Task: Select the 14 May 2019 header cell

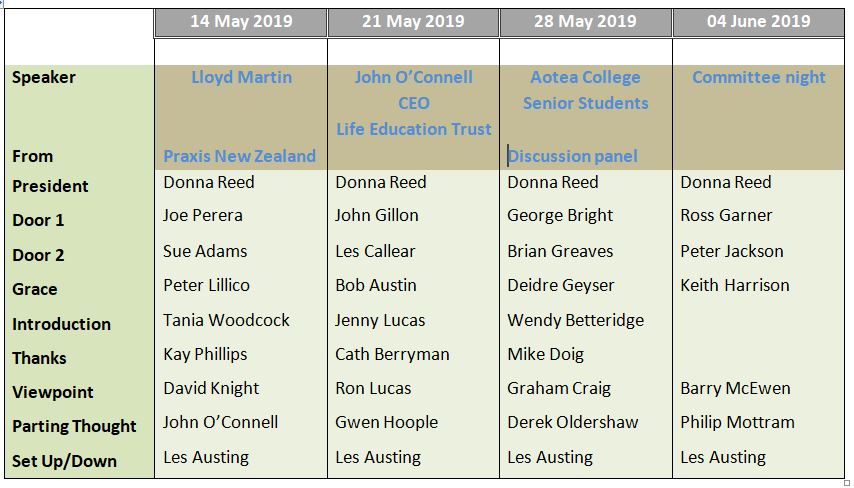Action: tap(241, 22)
